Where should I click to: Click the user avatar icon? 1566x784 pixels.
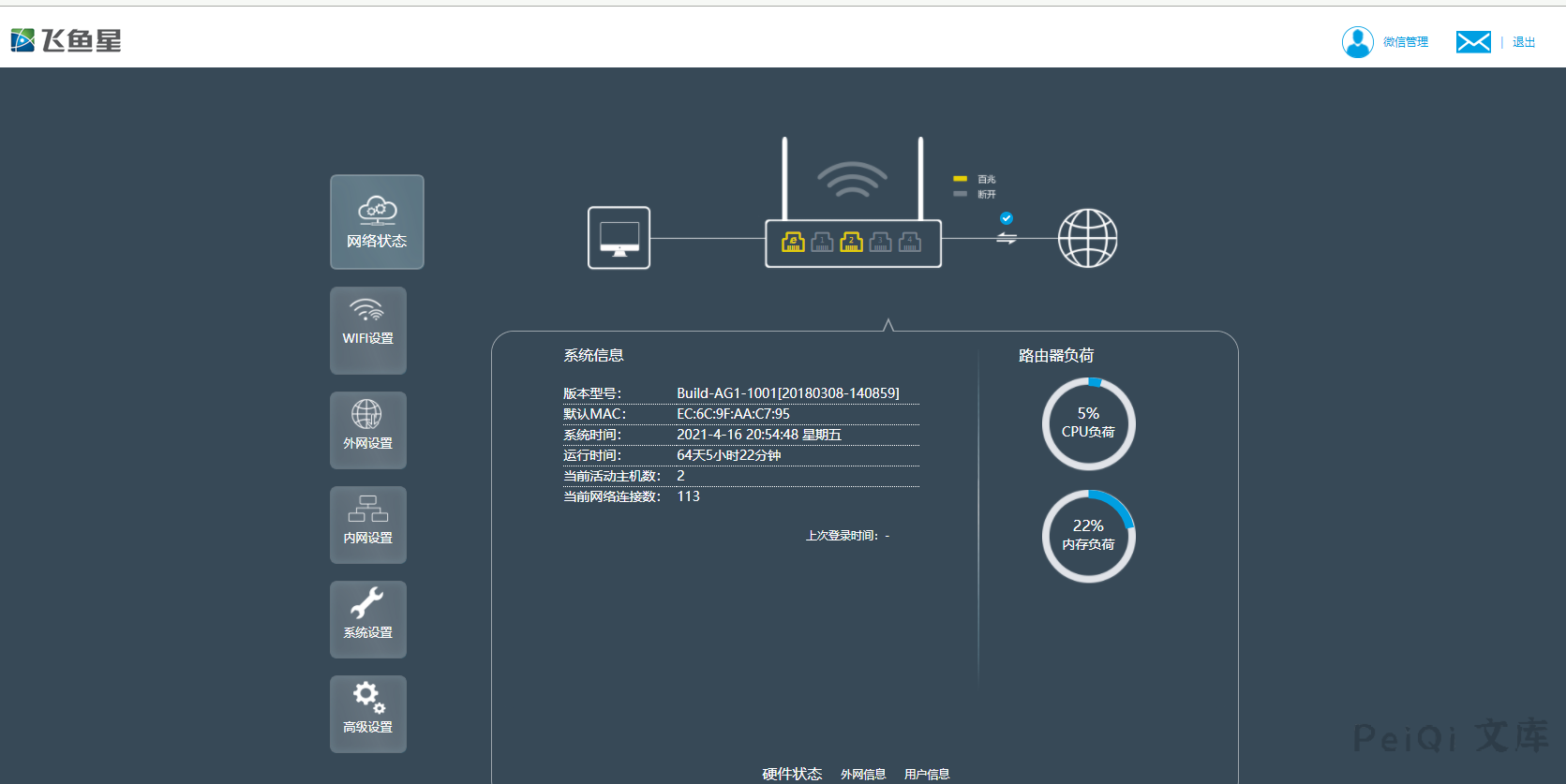click(x=1357, y=42)
